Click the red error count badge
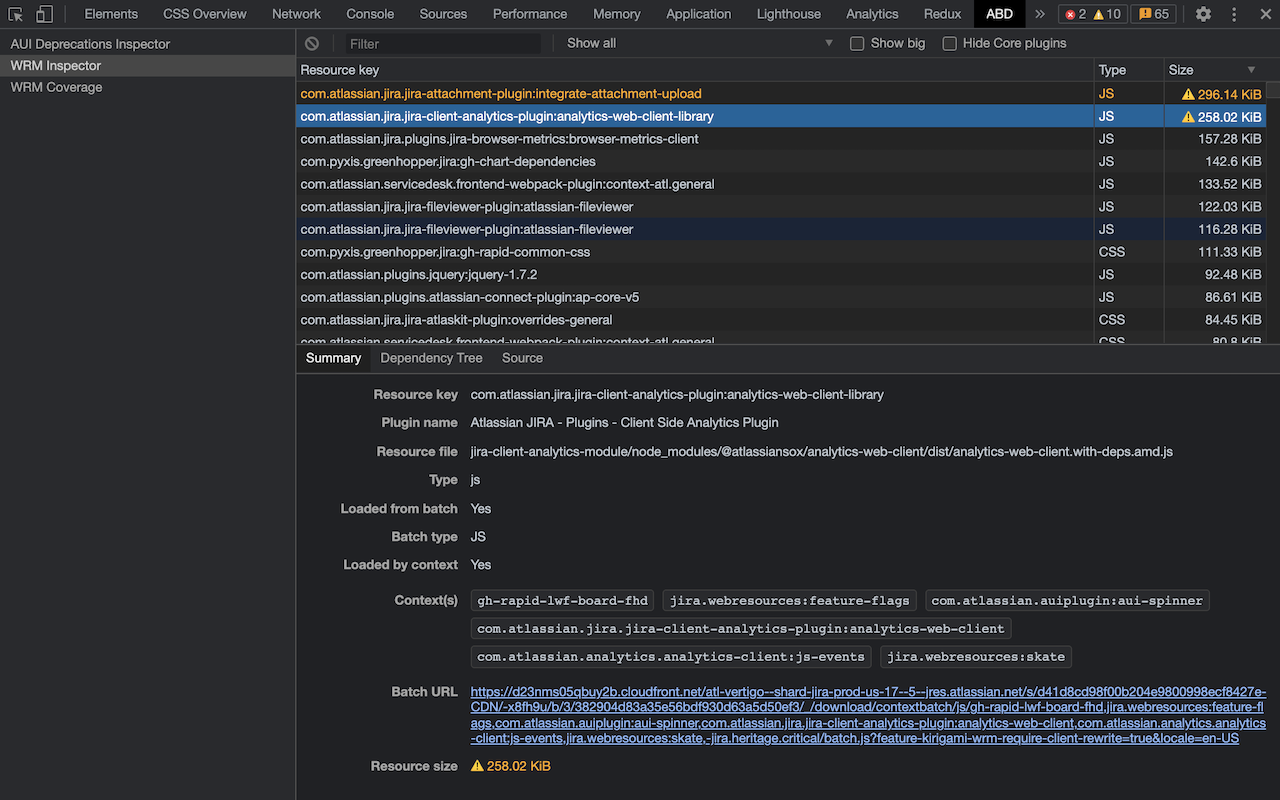1280x800 pixels. click(x=1076, y=14)
